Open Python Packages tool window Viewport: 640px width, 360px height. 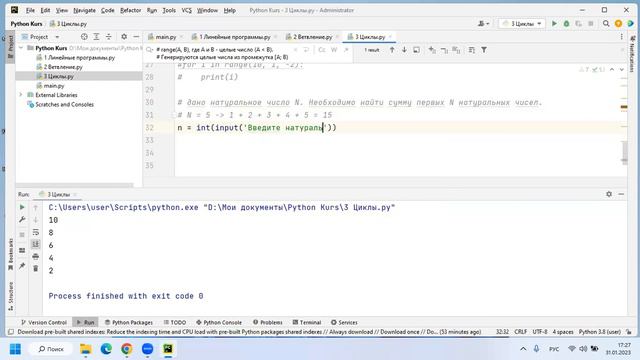[129, 322]
